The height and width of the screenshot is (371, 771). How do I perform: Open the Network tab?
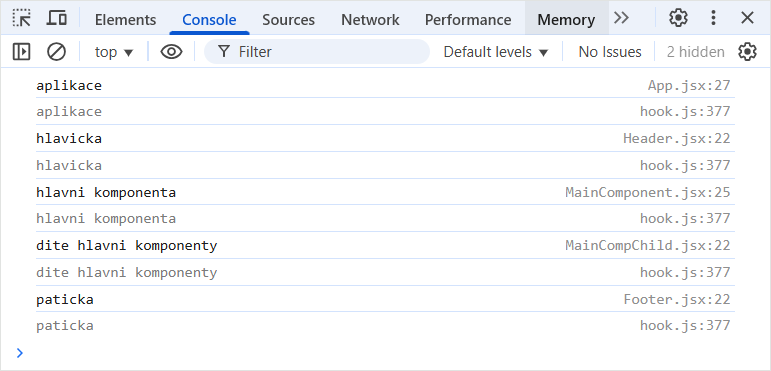pyautogui.click(x=370, y=20)
